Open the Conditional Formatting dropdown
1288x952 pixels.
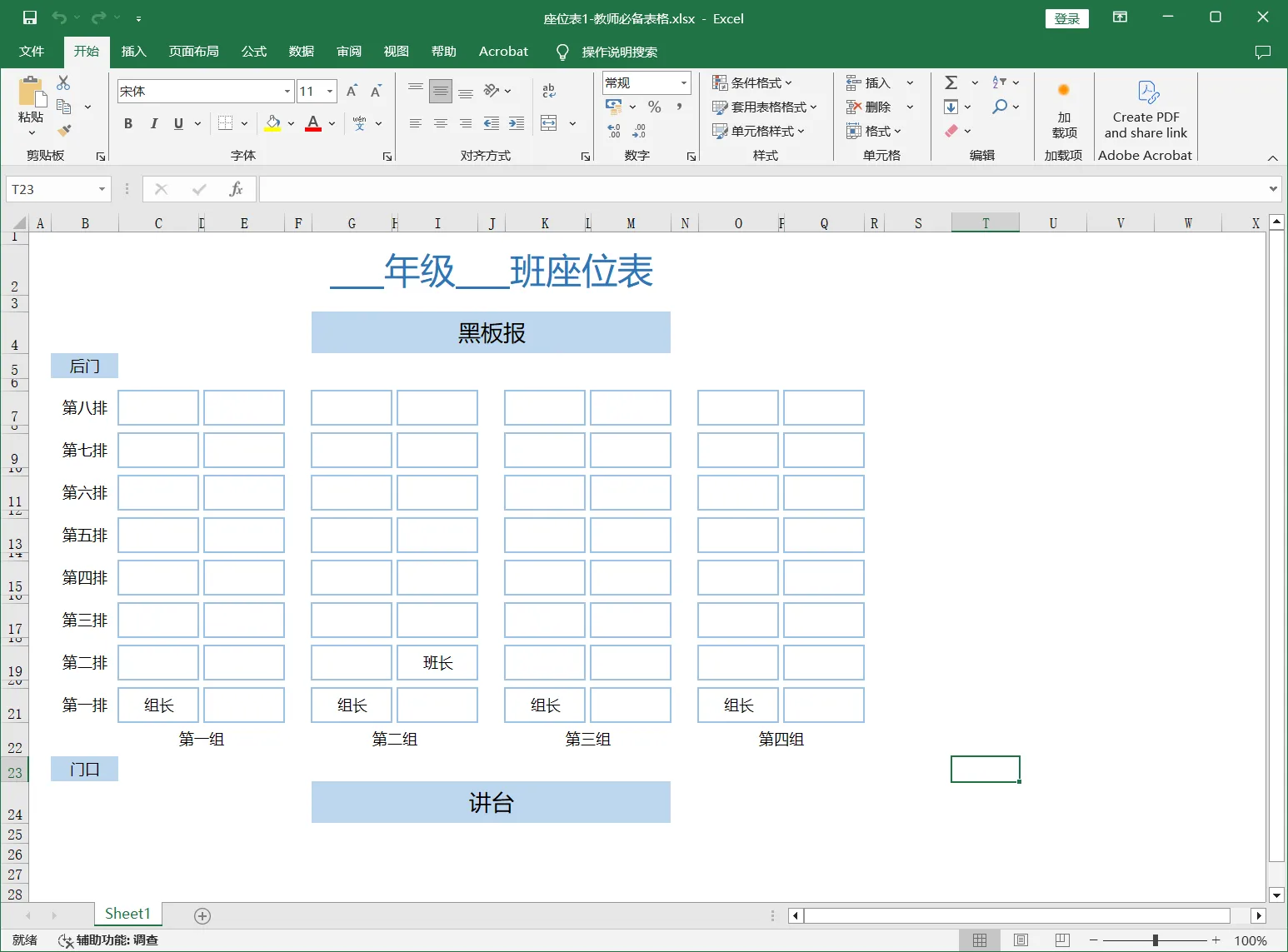(752, 82)
